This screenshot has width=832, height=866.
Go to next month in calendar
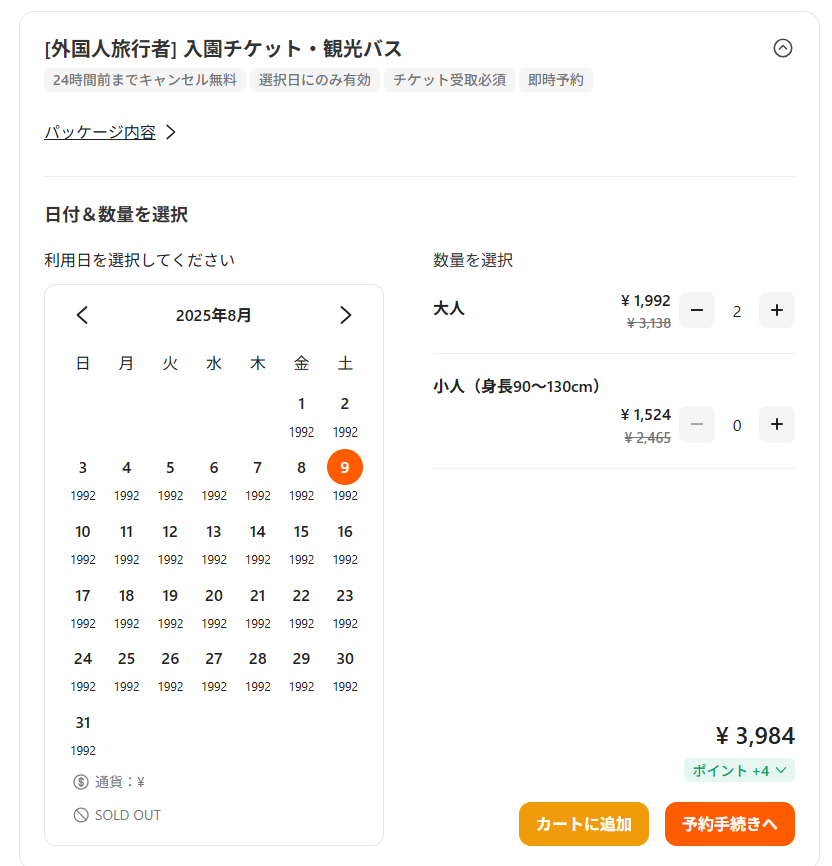click(345, 316)
